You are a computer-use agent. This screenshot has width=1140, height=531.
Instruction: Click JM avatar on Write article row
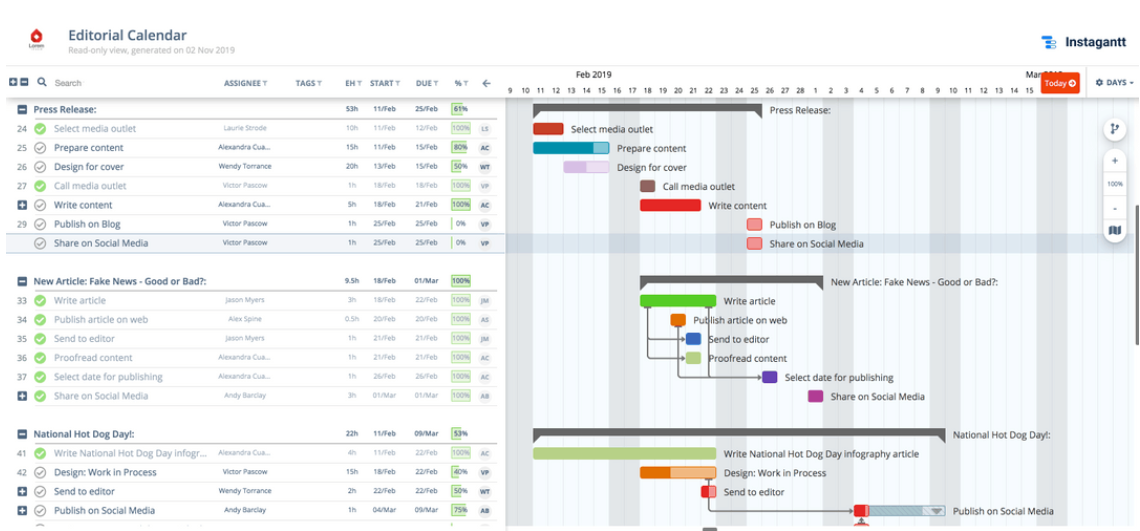pyautogui.click(x=484, y=300)
